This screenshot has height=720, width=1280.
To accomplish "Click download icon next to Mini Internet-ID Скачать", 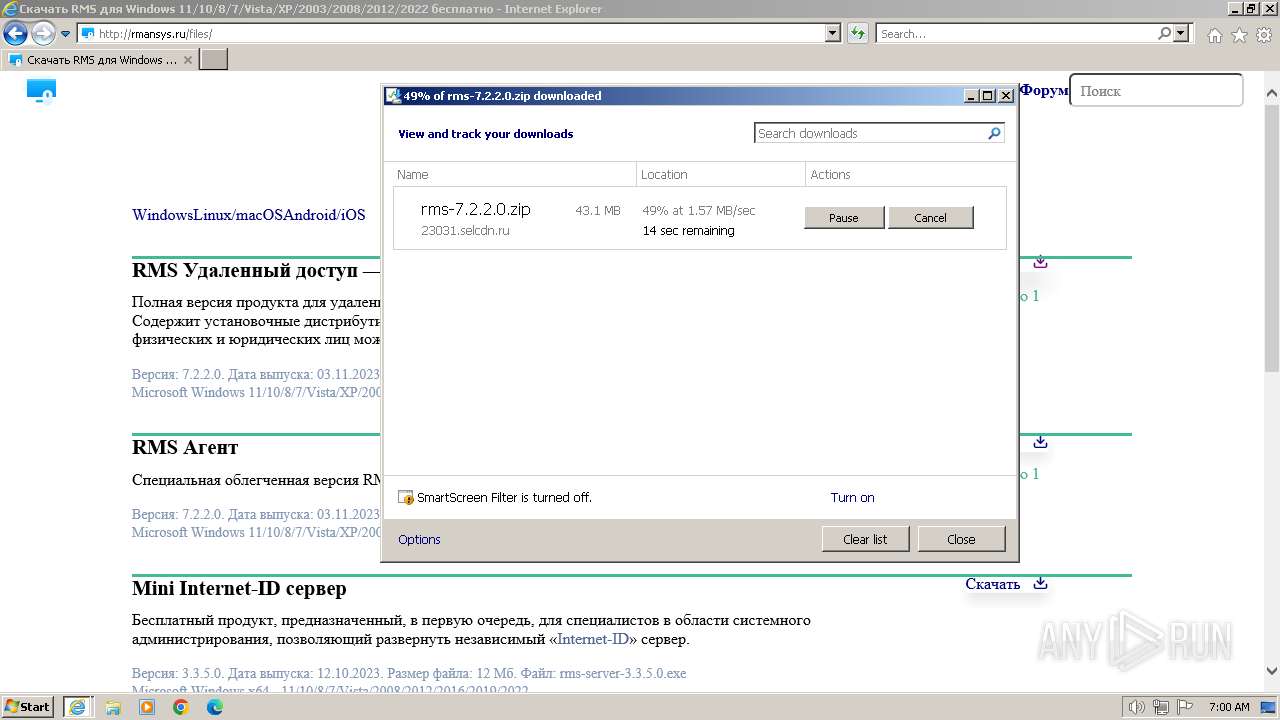I will (1040, 583).
